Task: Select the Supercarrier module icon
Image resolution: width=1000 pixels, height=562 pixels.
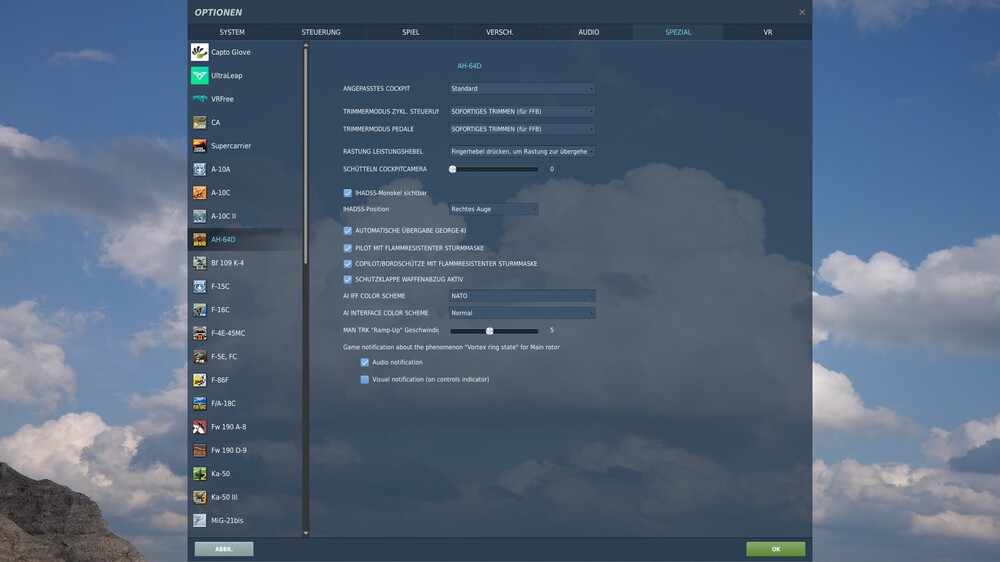Action: tap(200, 145)
